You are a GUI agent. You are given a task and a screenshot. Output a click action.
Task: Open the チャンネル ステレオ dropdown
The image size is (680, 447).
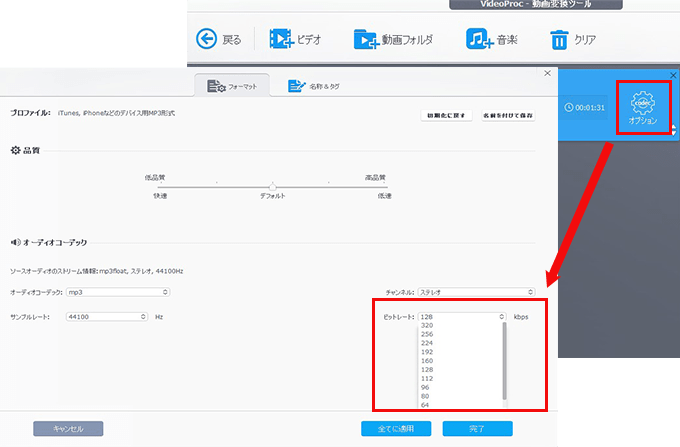pyautogui.click(x=476, y=292)
